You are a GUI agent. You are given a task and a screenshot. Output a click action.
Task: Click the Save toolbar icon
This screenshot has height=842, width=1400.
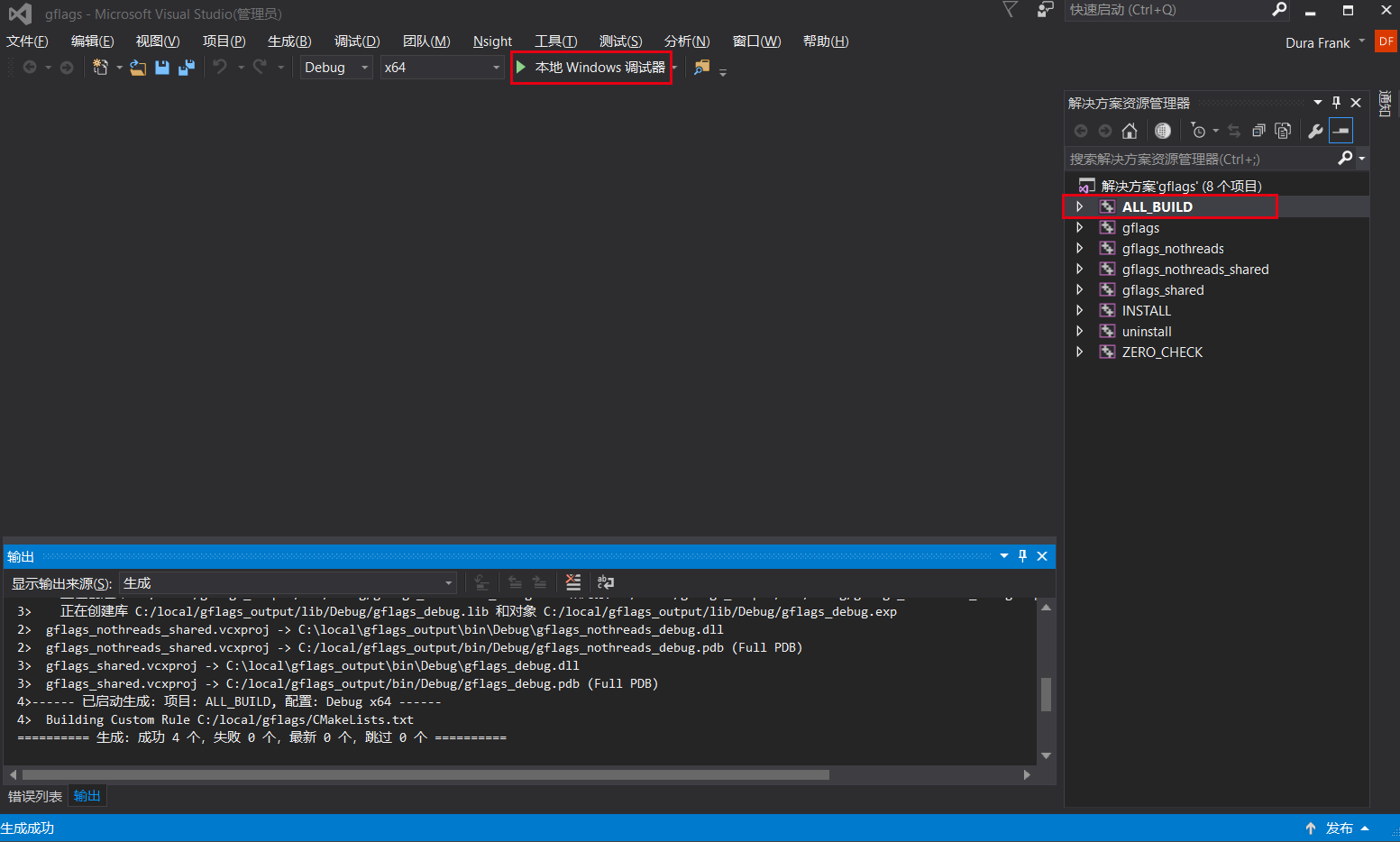pyautogui.click(x=162, y=67)
